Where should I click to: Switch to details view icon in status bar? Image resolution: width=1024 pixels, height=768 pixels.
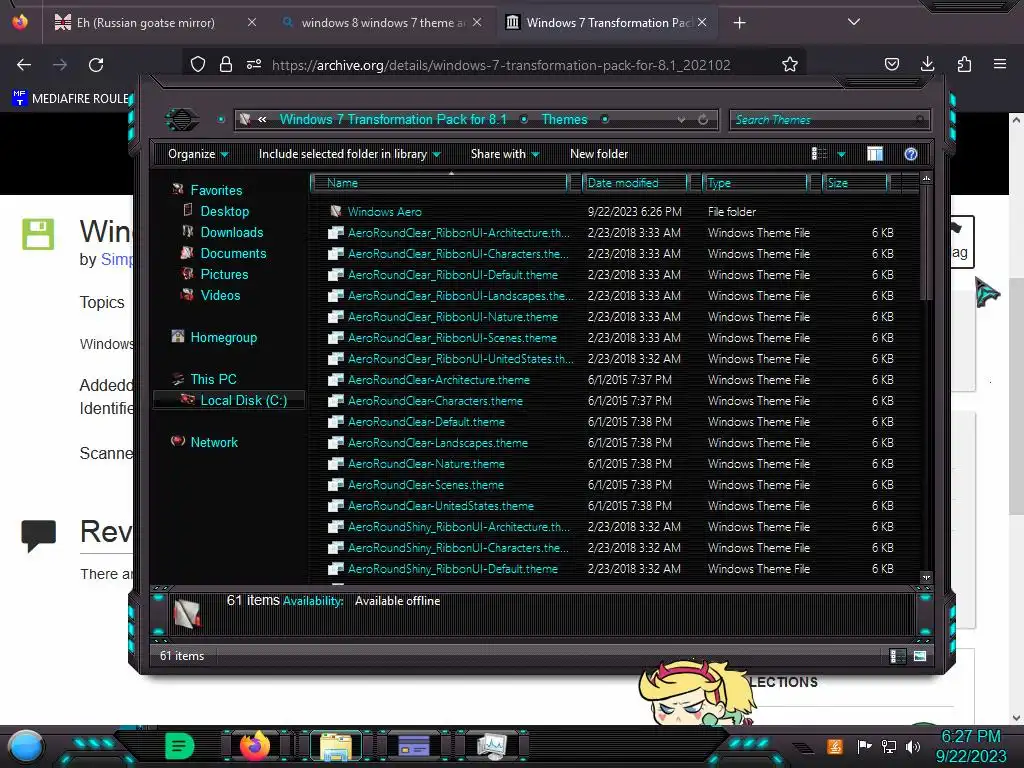coord(898,656)
